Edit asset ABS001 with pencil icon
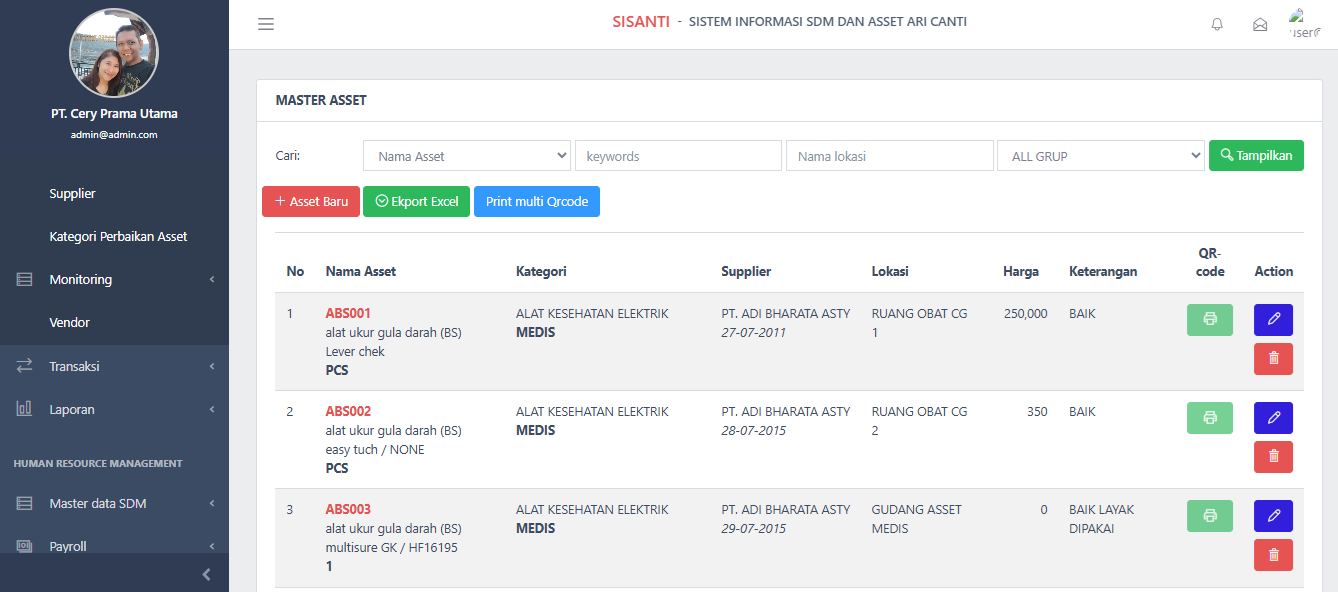The image size is (1338, 592). click(1273, 320)
